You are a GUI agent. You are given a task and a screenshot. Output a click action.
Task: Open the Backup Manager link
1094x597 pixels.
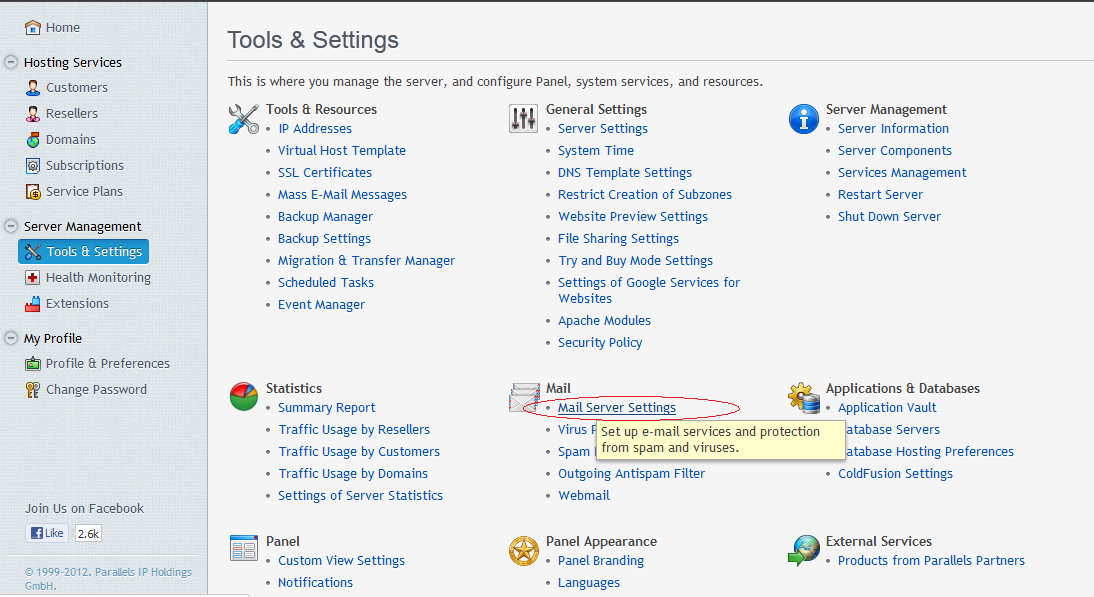[x=325, y=216]
